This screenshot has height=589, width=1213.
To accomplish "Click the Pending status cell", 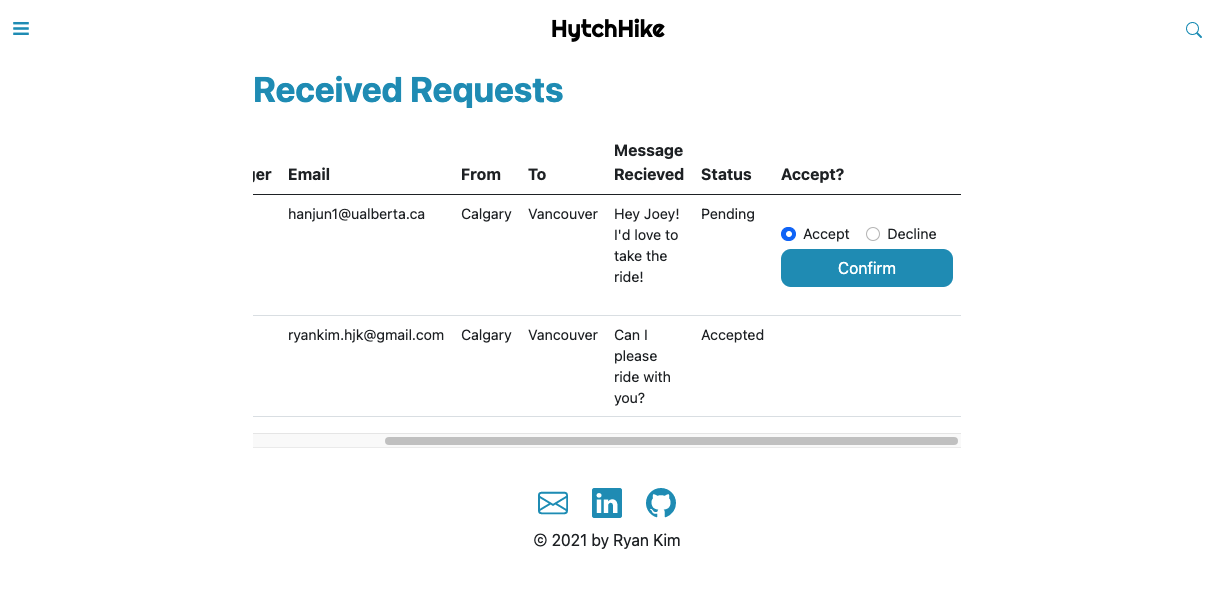I will [x=728, y=214].
